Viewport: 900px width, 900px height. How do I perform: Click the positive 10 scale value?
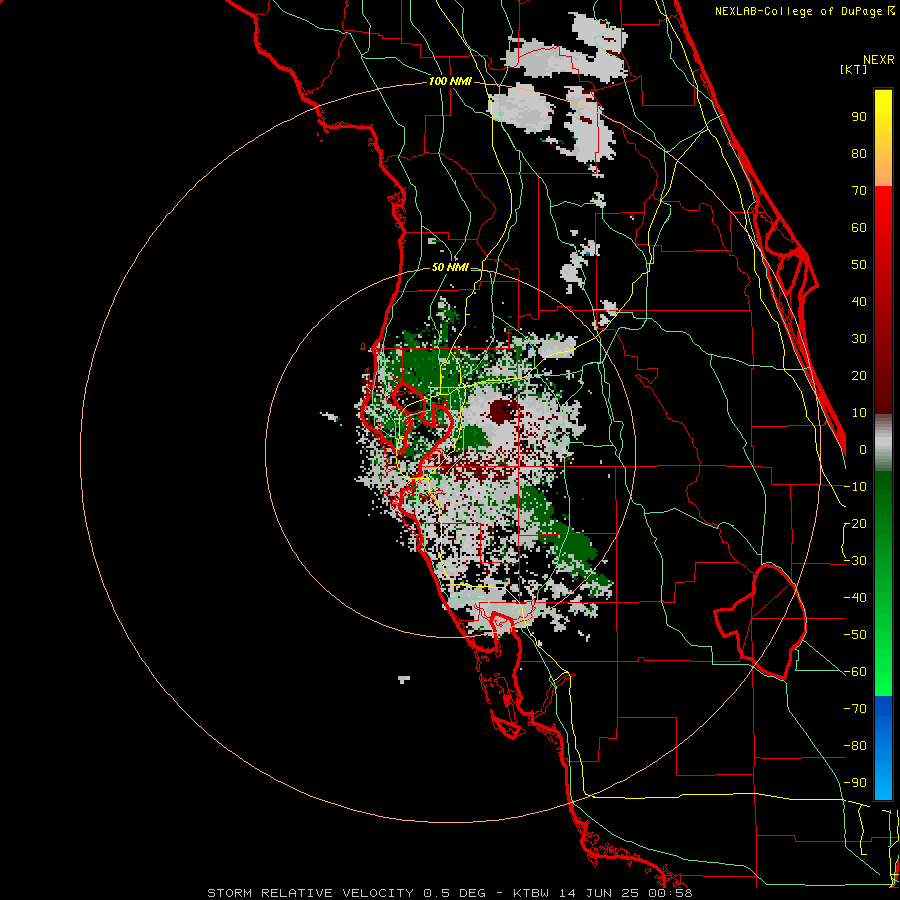859,413
